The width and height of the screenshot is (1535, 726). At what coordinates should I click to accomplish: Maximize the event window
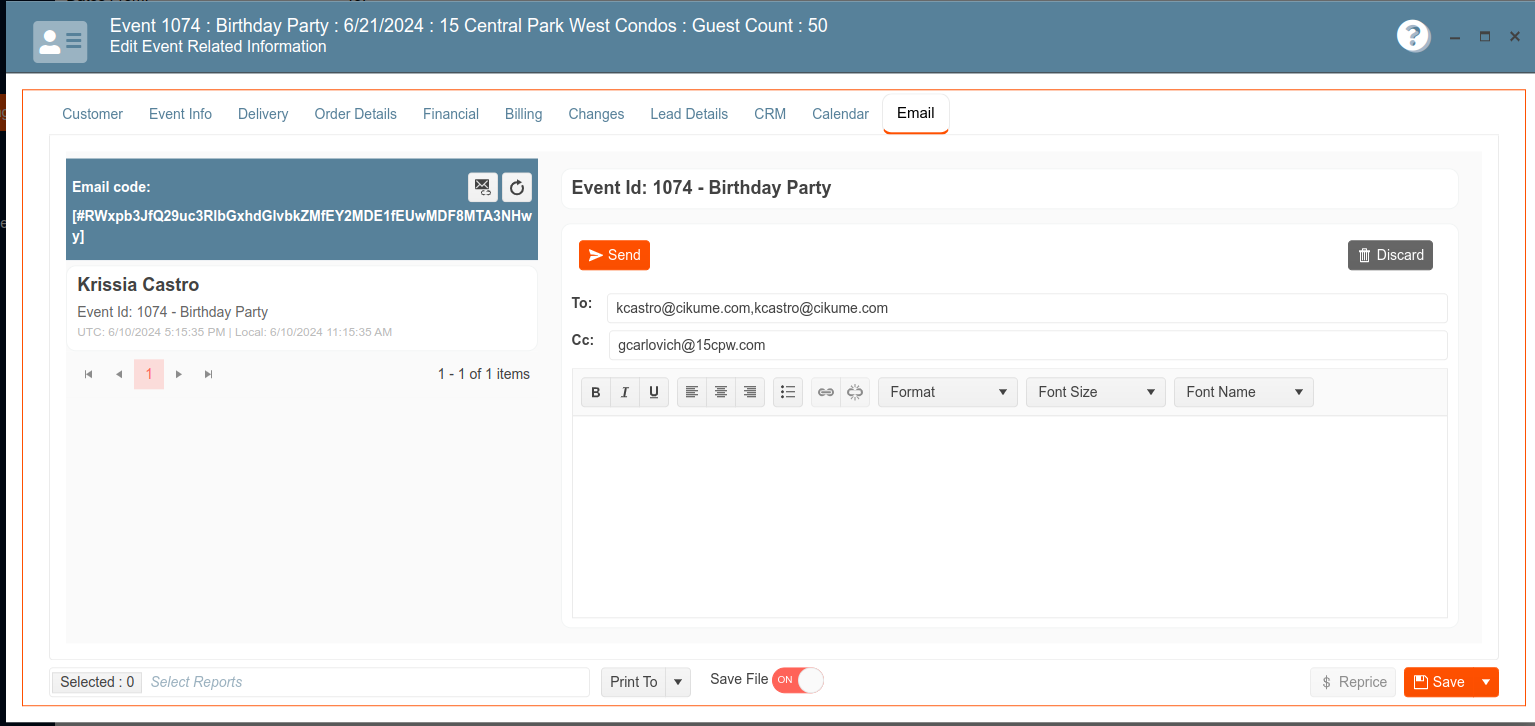(x=1485, y=37)
